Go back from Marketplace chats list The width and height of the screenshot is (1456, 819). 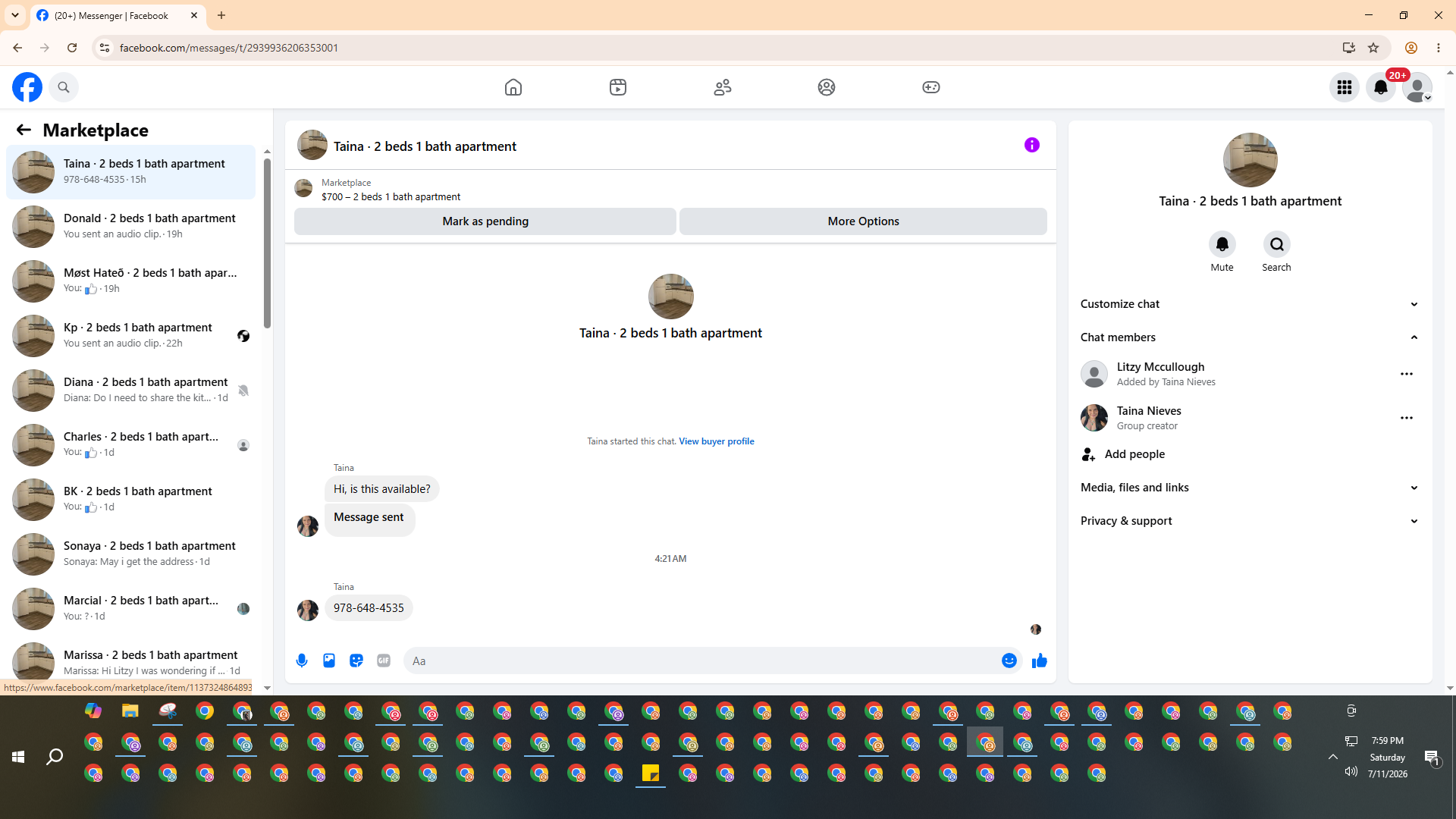coord(24,130)
